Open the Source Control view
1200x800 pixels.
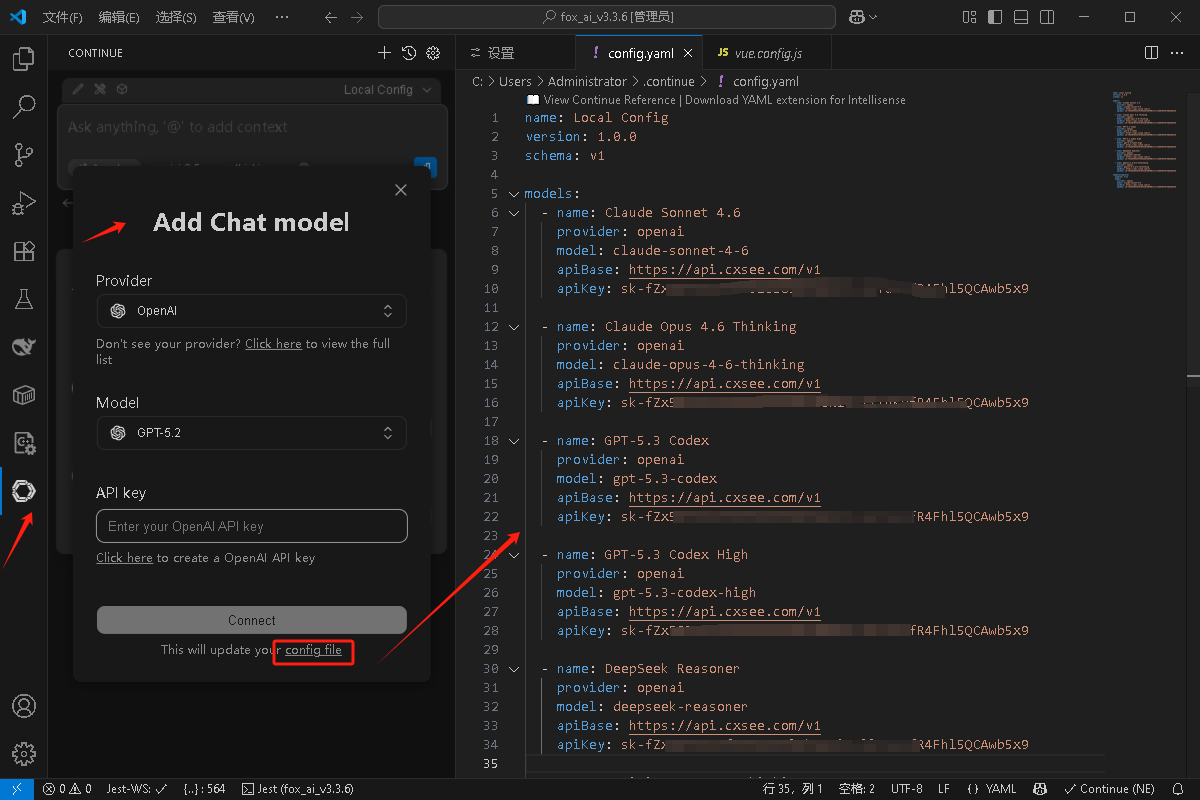[23, 154]
